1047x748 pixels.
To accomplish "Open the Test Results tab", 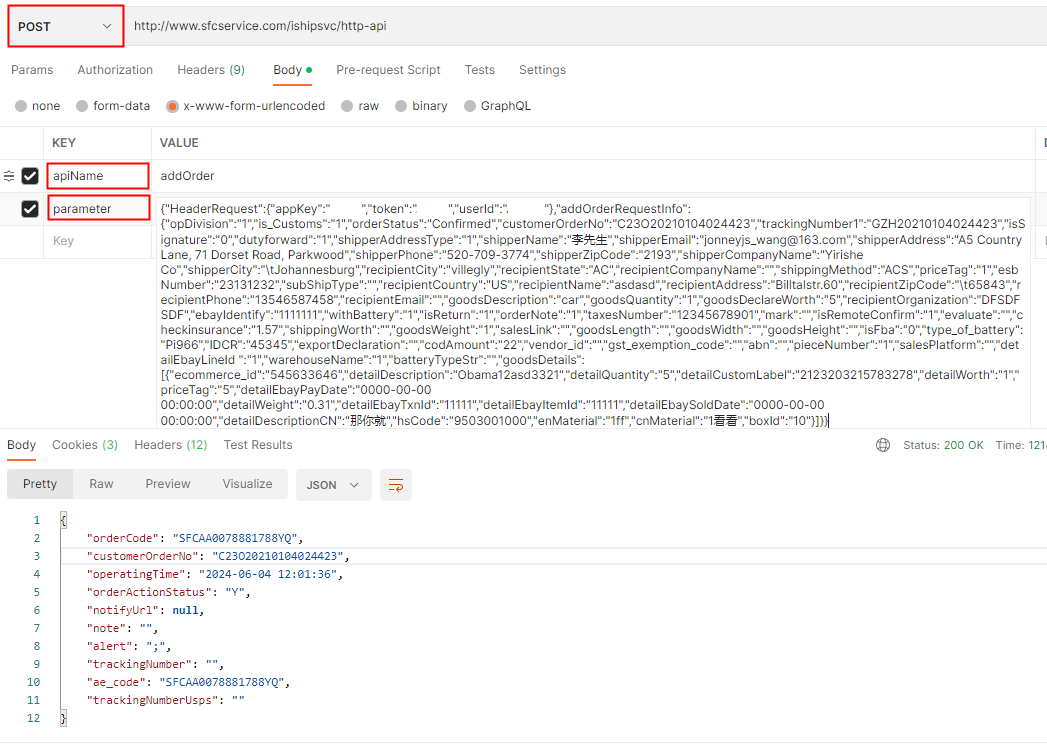I will pyautogui.click(x=258, y=445).
